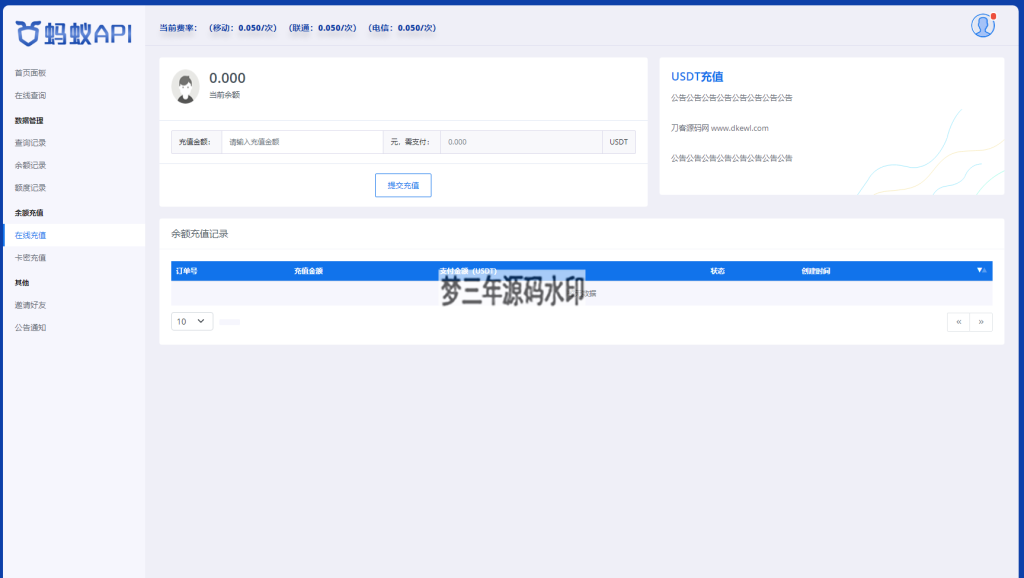Click the 提交充值 button

pos(403,185)
